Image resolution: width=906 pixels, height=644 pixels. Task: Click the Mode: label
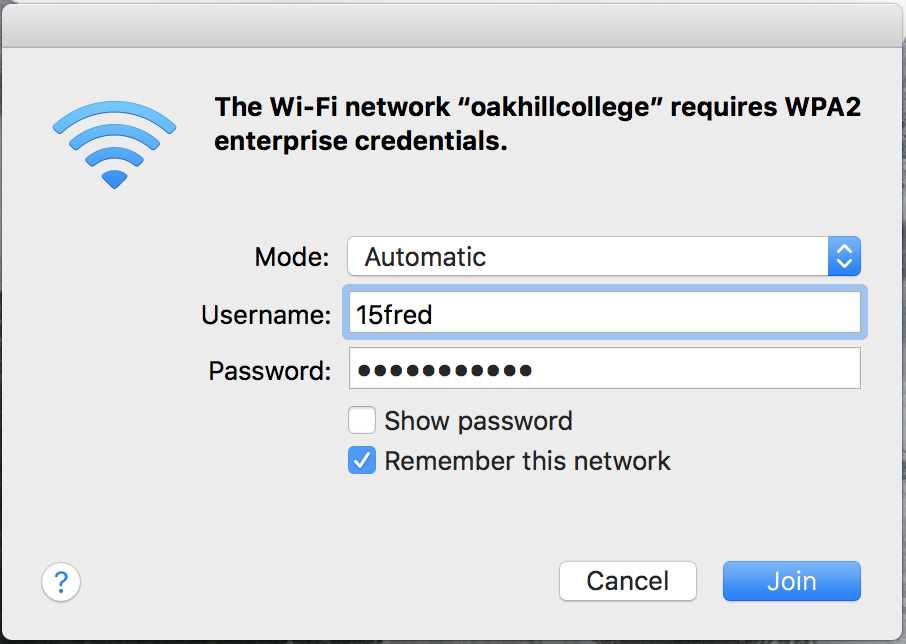point(292,257)
